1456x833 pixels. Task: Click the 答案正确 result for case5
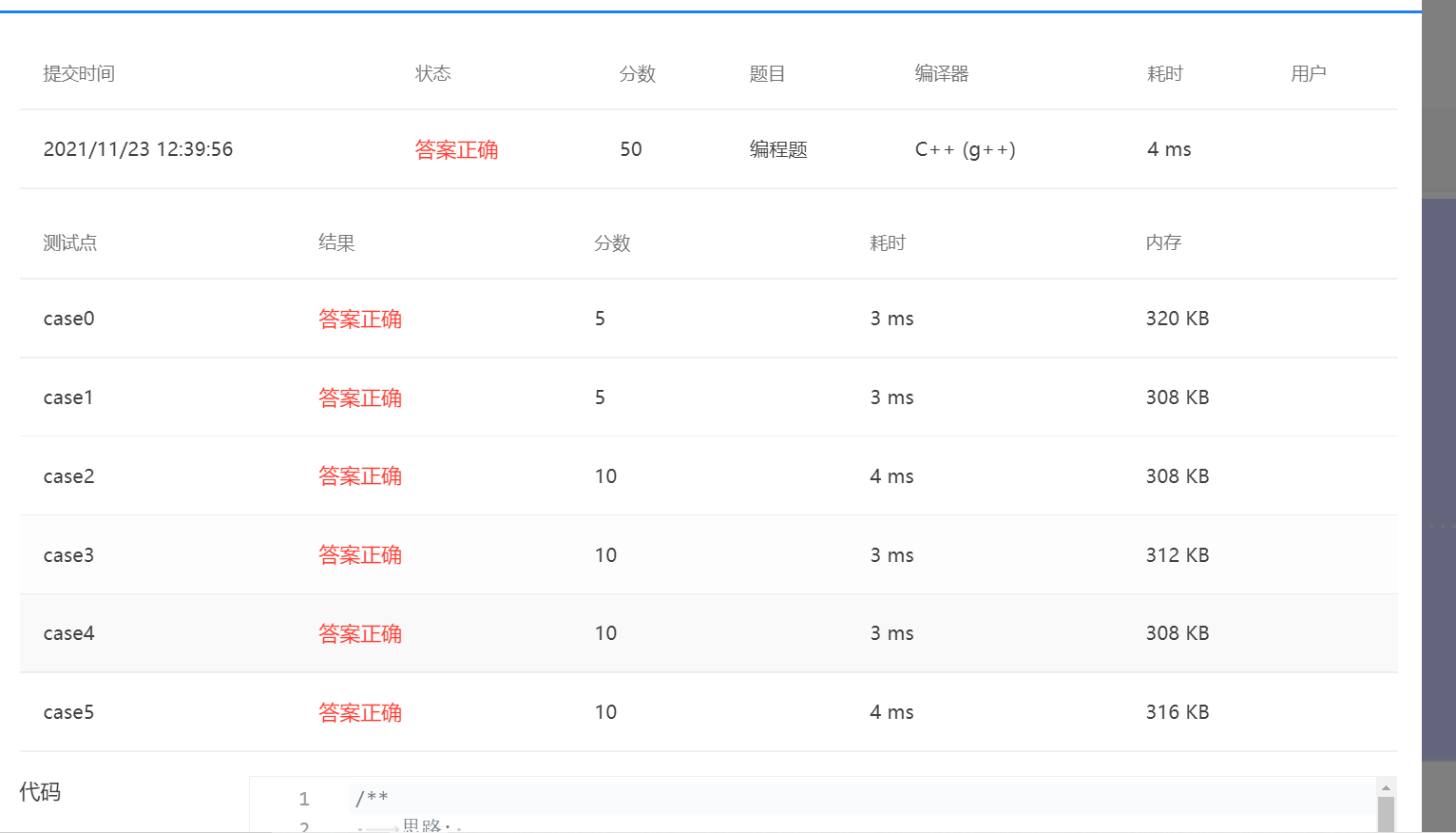click(360, 712)
